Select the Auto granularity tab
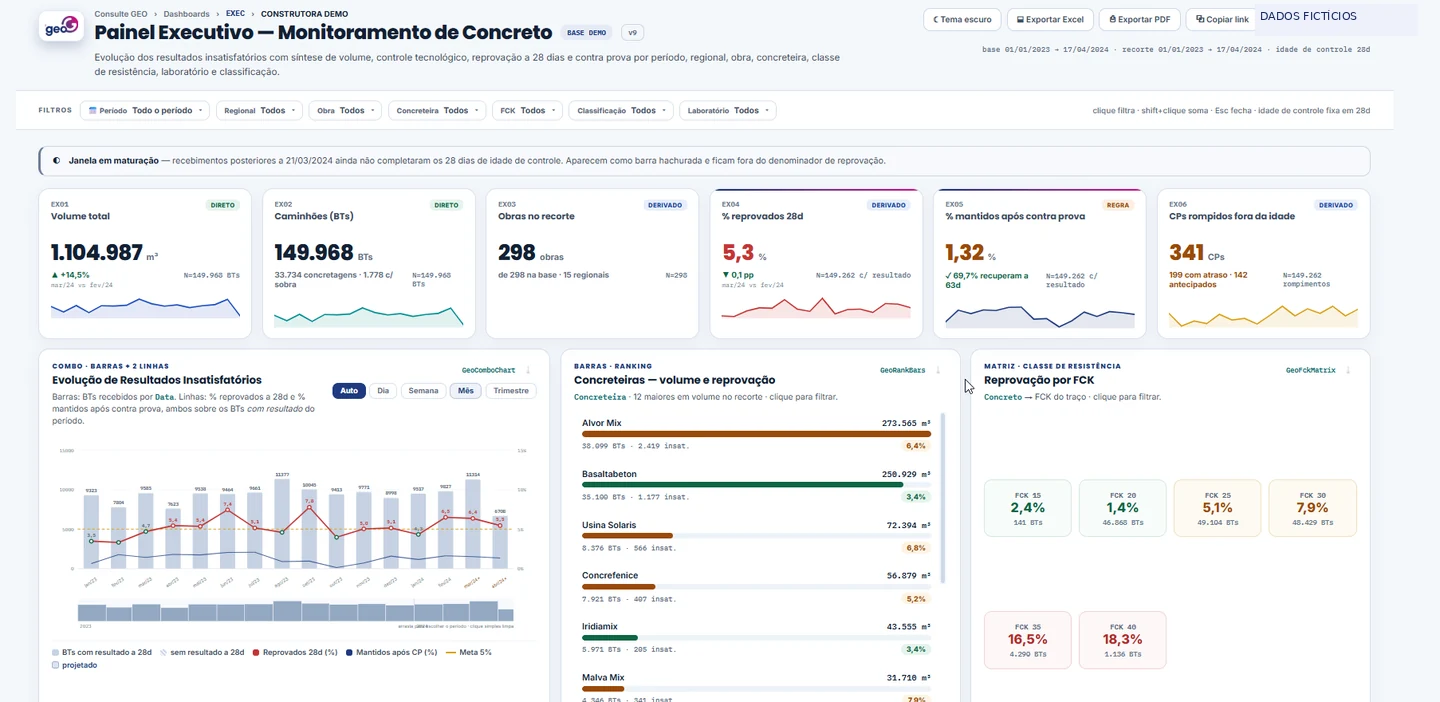 click(x=349, y=391)
